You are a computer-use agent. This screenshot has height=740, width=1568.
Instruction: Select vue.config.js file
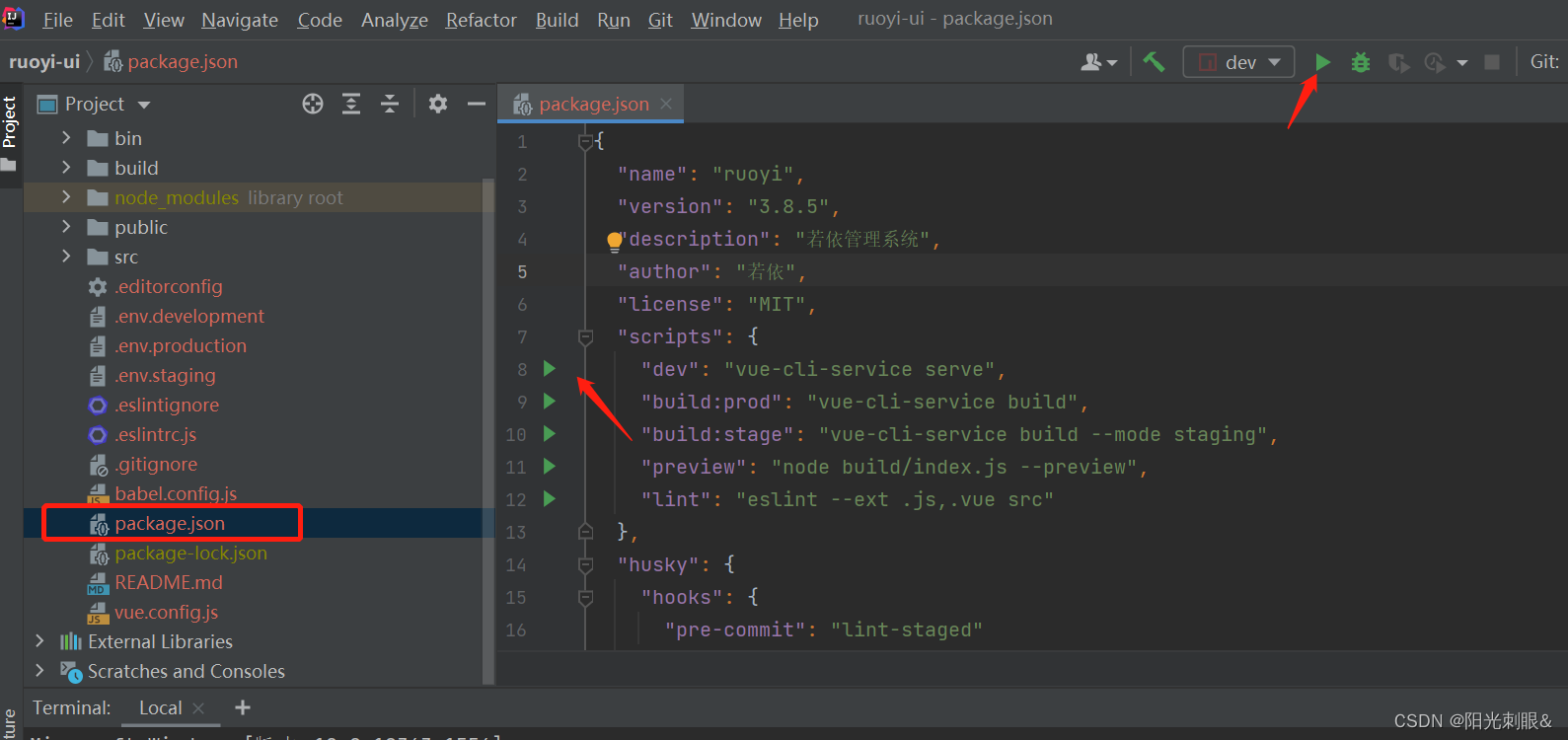click(166, 612)
